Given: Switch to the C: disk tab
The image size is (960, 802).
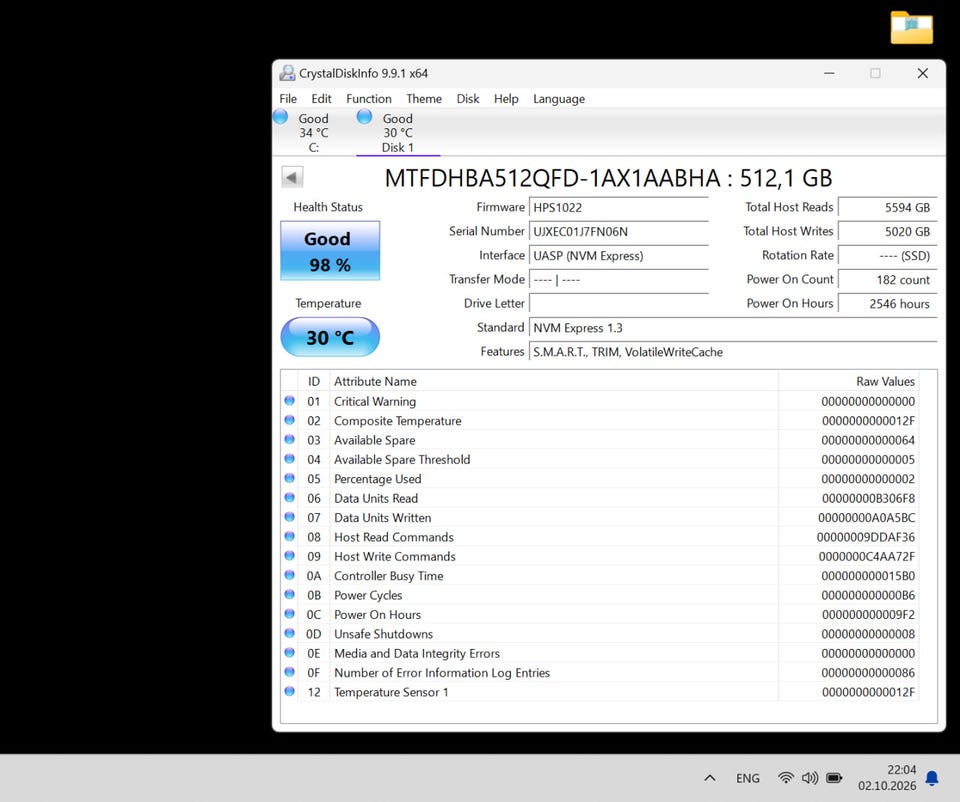Looking at the screenshot, I should pos(313,132).
